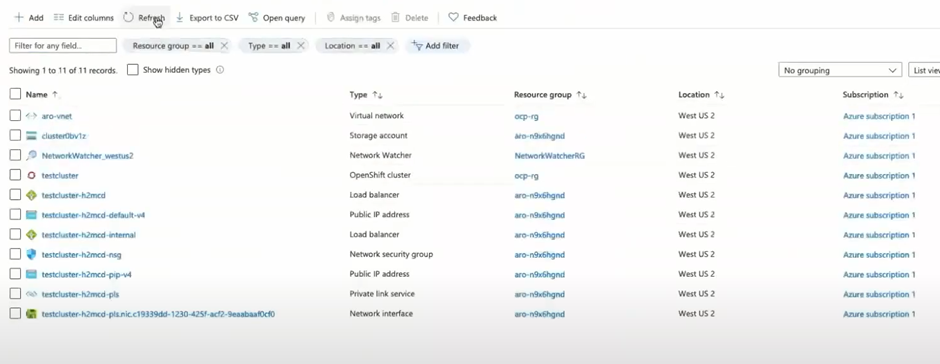Open the cluster0bv1z storage account

click(x=64, y=136)
